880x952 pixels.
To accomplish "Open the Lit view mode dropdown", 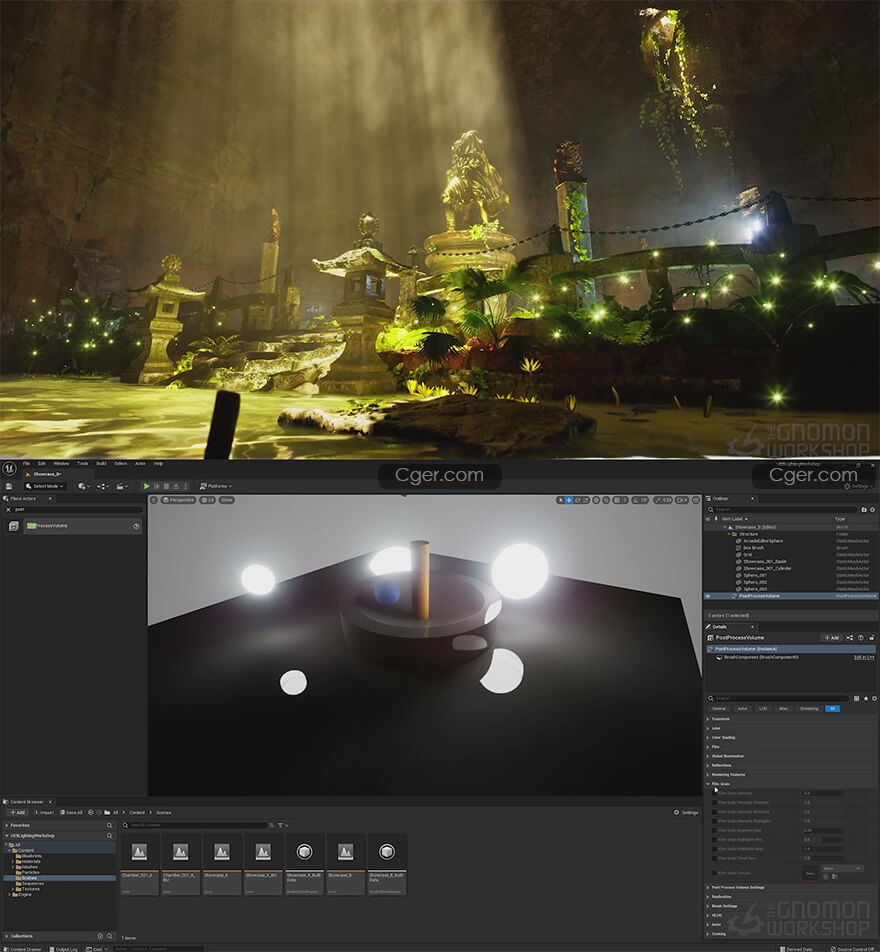I will coord(208,500).
